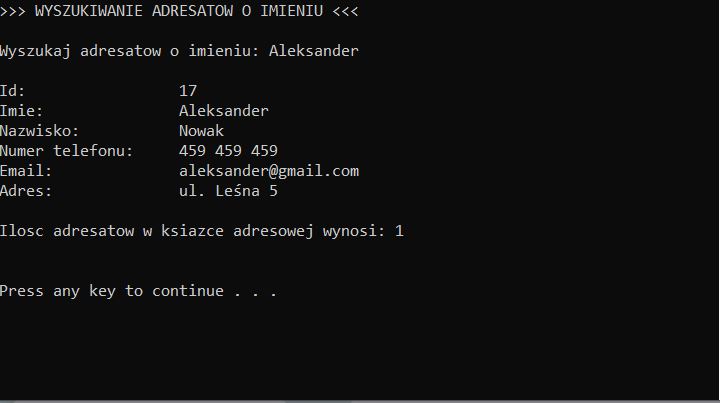Click the 'Numer telefonu:' label

coord(66,151)
